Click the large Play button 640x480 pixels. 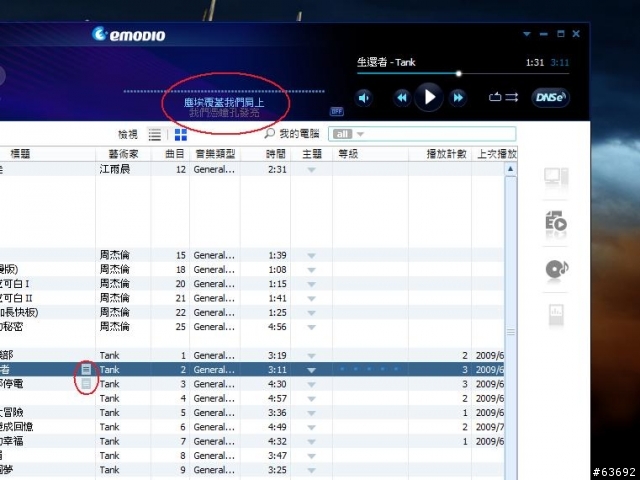429,97
